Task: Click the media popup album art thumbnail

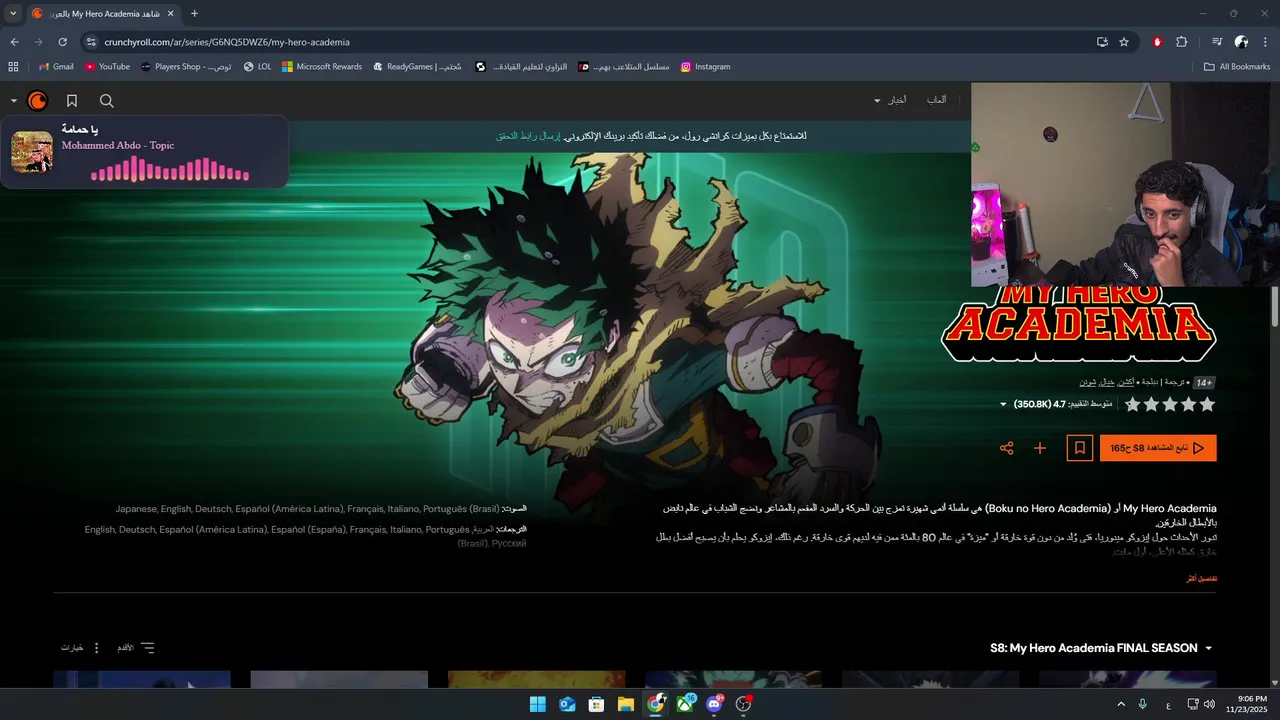Action: (32, 152)
